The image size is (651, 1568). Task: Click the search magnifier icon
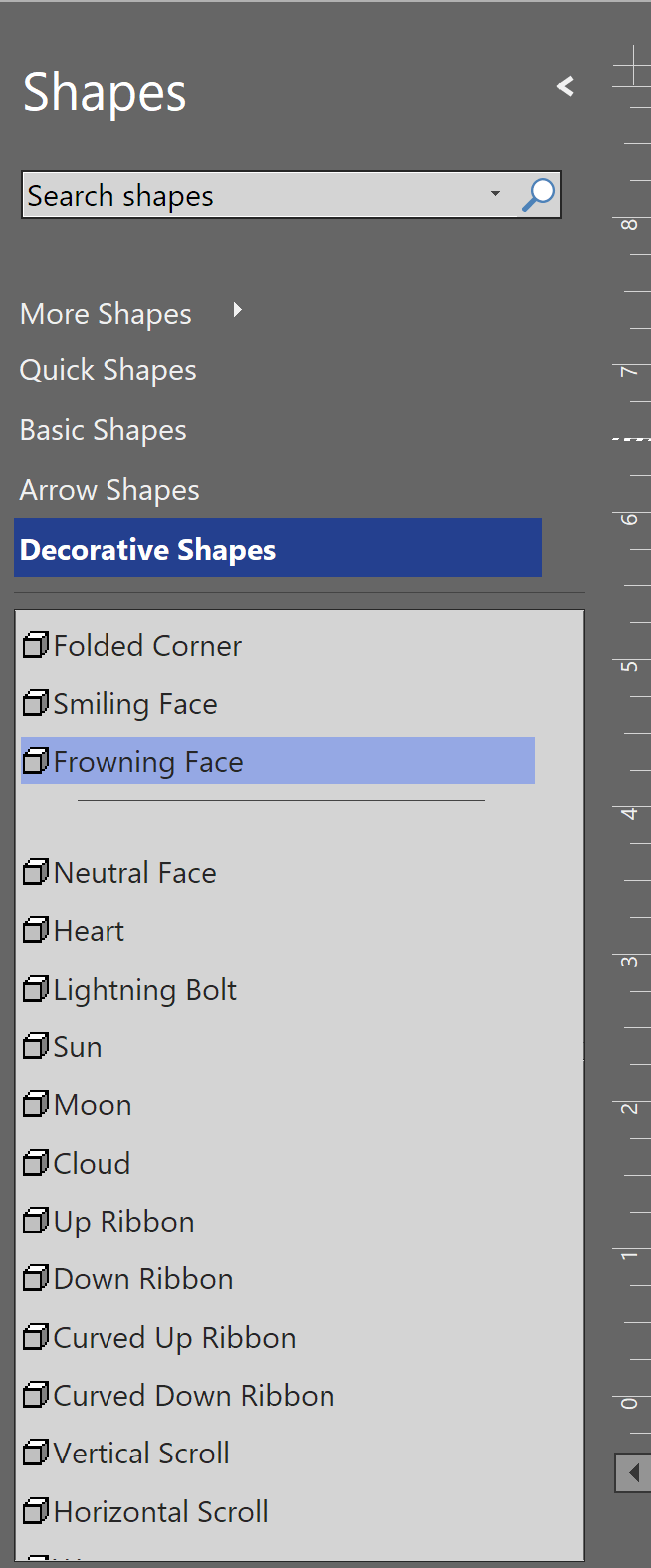pyautogui.click(x=539, y=195)
